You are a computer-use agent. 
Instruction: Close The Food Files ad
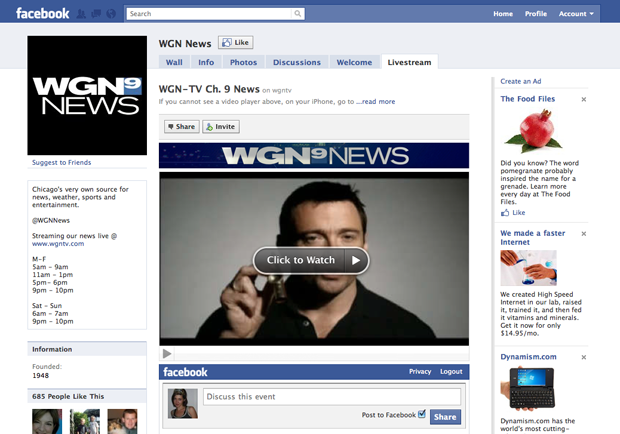[x=584, y=99]
